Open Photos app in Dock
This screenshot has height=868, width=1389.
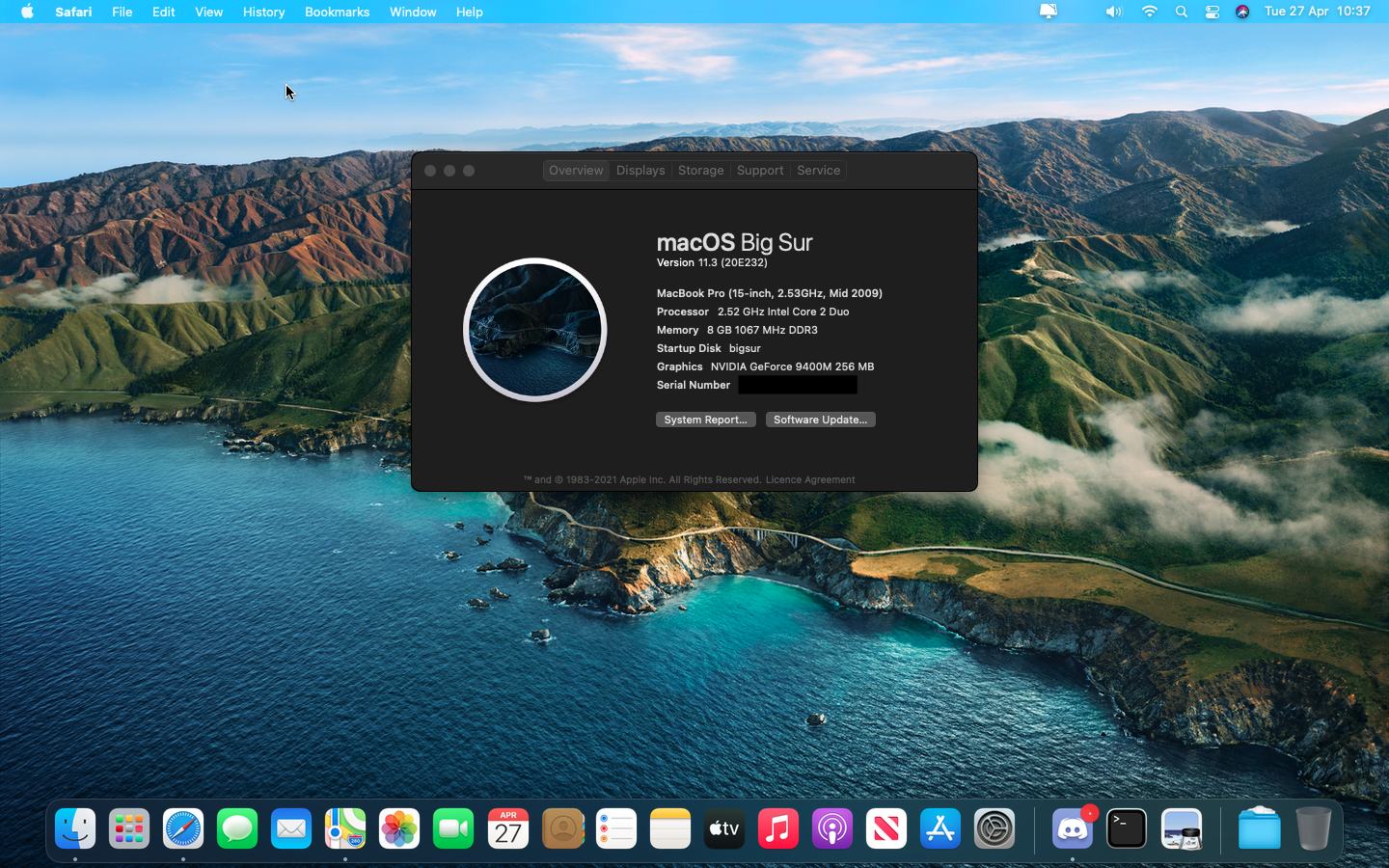click(x=399, y=828)
